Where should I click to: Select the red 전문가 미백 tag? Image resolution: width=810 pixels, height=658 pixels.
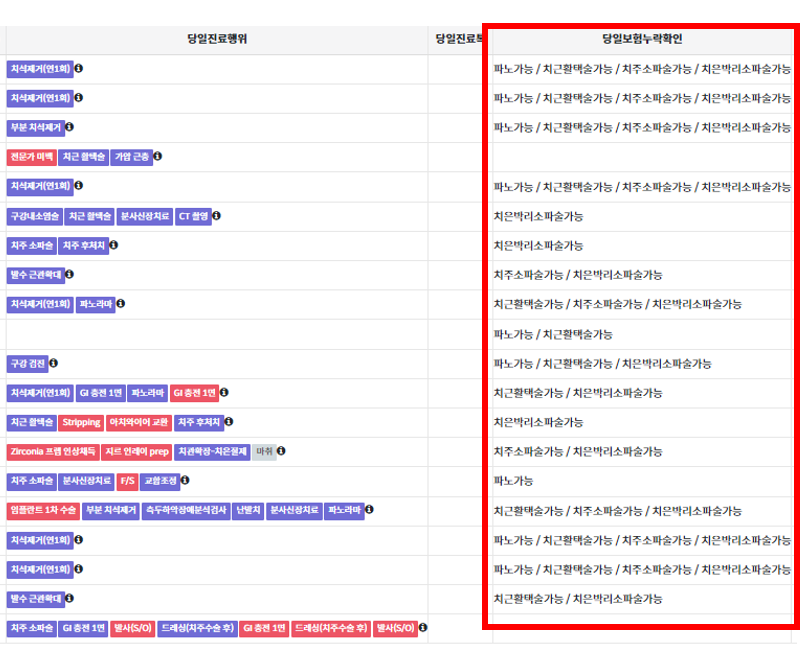pyautogui.click(x=31, y=157)
